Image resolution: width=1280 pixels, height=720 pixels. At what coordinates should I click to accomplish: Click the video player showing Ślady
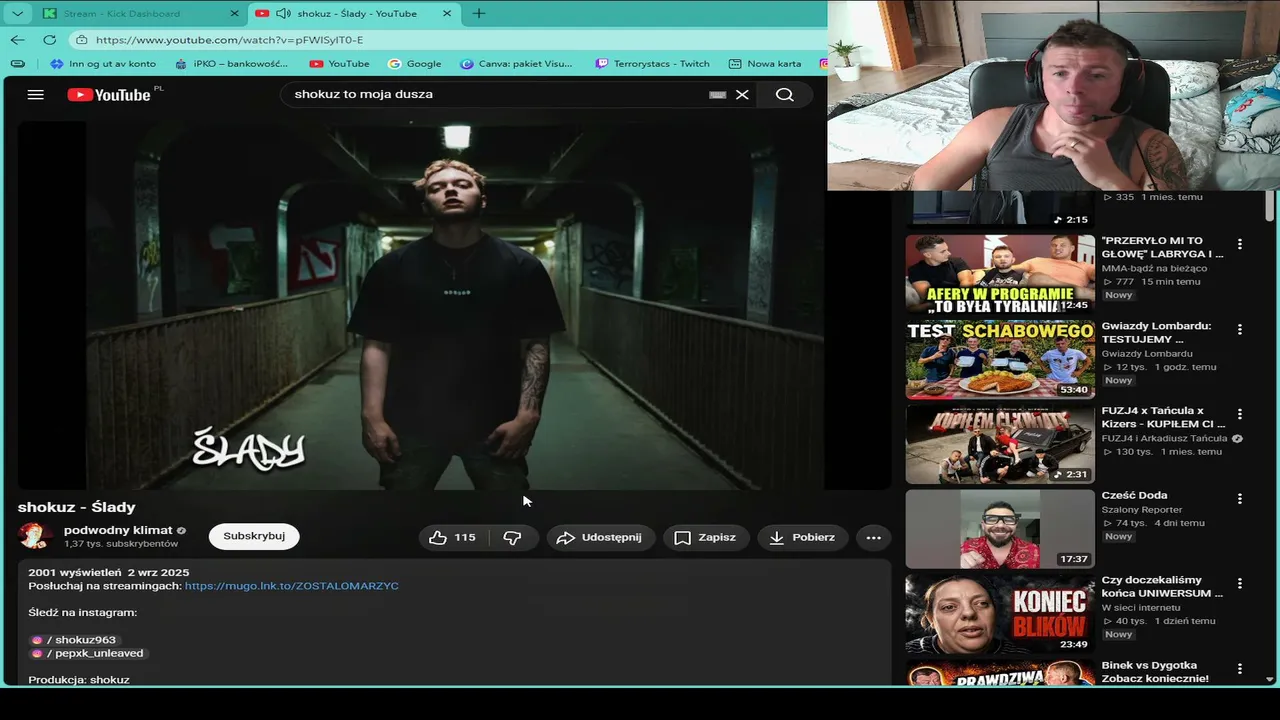pos(454,306)
